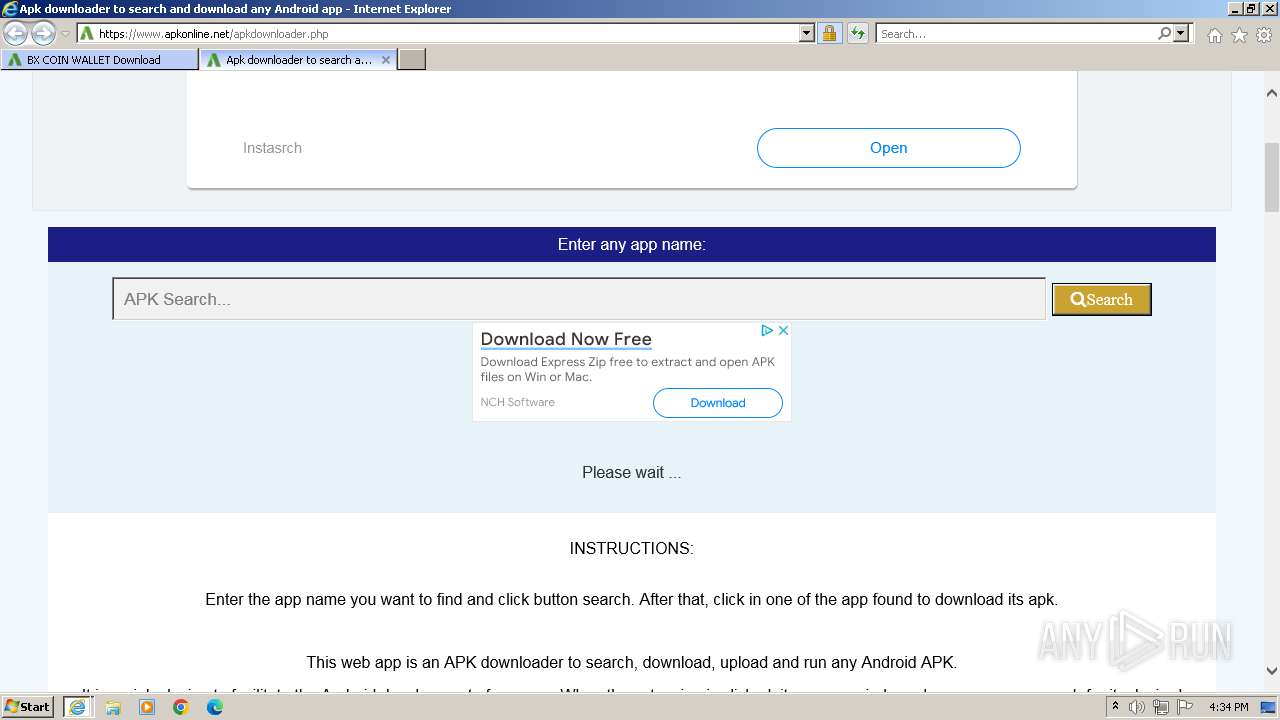Click AdChoices triangle icon on ad
The image size is (1280, 720).
[x=767, y=330]
